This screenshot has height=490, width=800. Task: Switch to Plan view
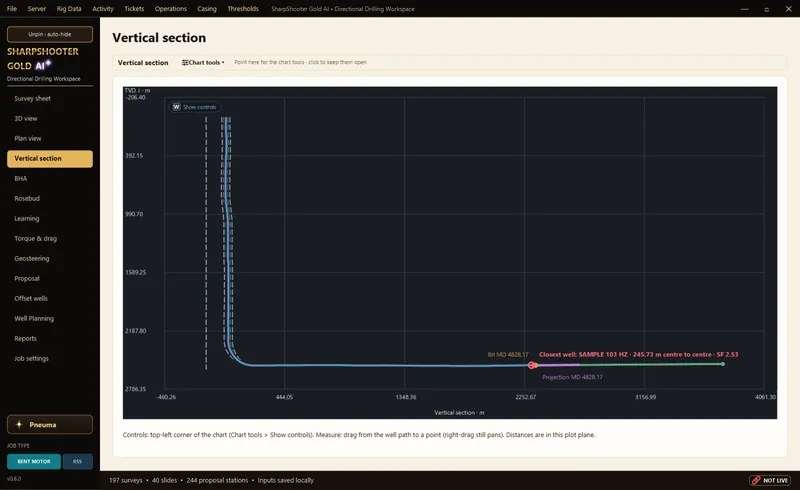pos(50,138)
